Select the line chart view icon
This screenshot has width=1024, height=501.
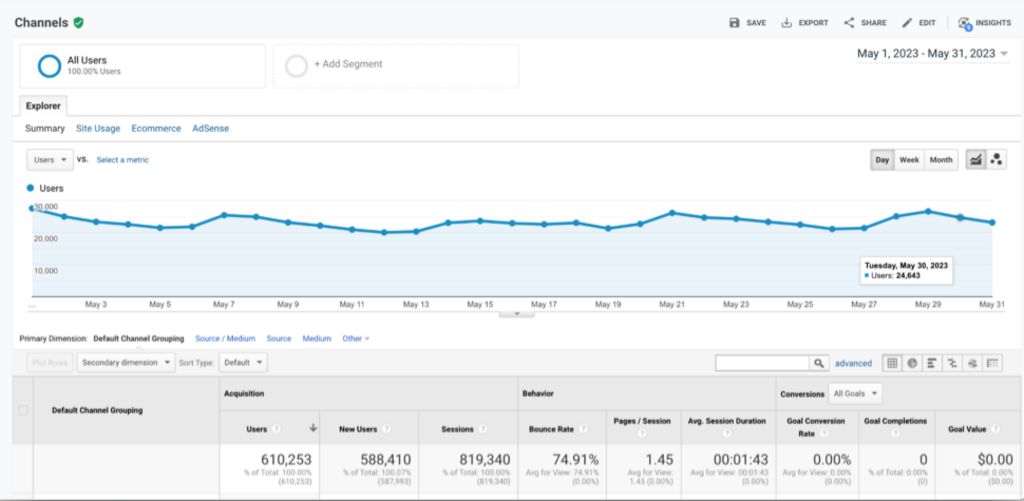pyautogui.click(x=975, y=160)
